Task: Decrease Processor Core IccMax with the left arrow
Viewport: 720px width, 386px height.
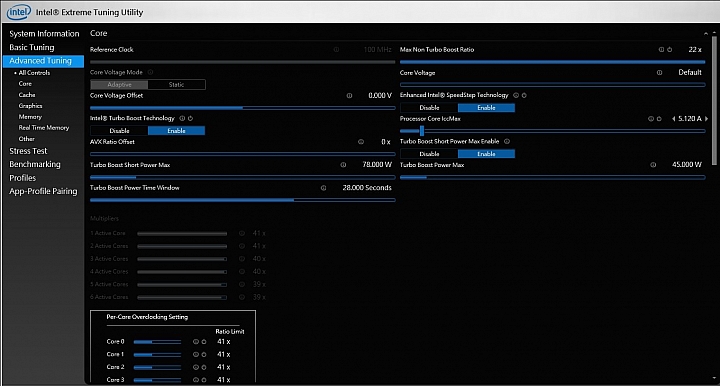Action: click(x=674, y=118)
